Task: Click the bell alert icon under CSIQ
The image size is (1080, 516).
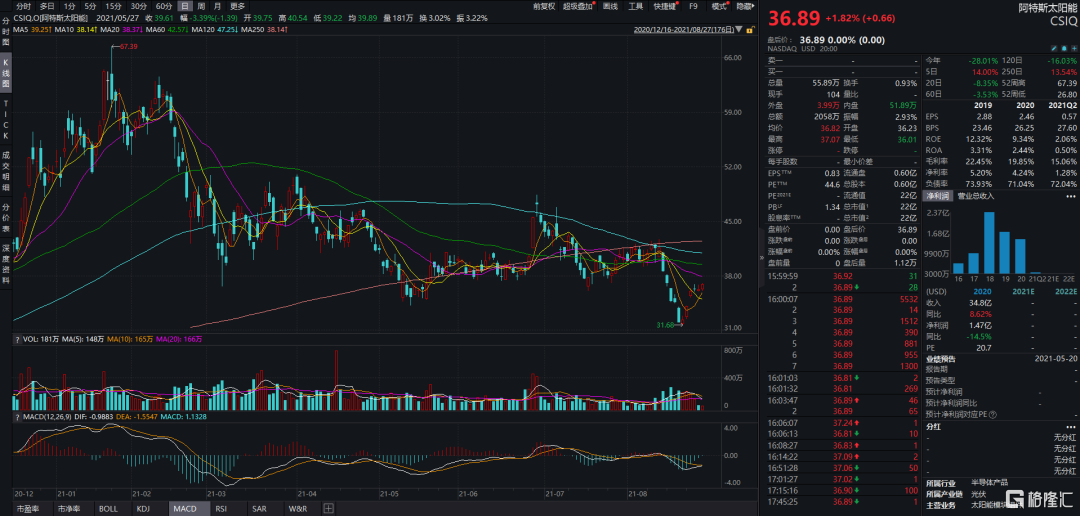Action: [x=1063, y=50]
